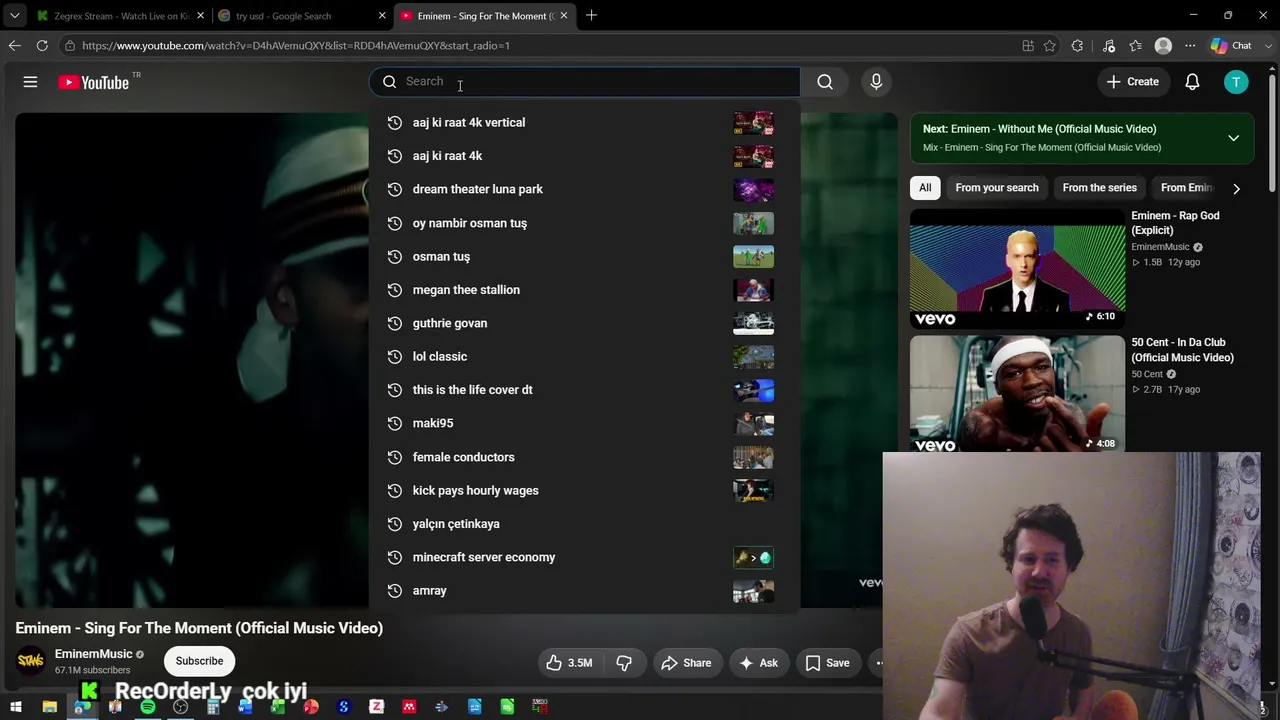
Task: Open the browser profile icon
Action: pyautogui.click(x=1163, y=45)
